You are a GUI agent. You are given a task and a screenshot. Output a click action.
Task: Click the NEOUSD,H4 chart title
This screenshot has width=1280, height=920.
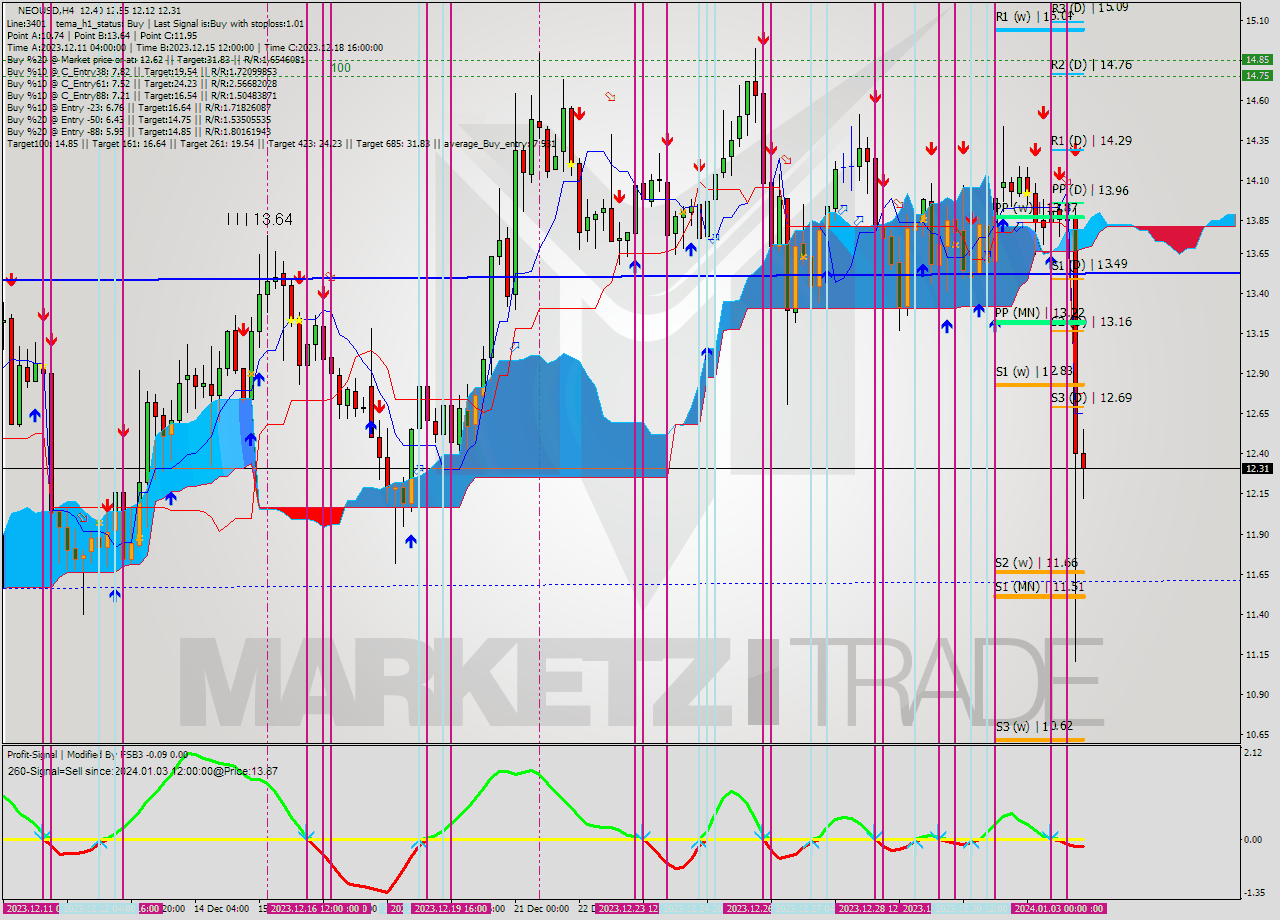(x=98, y=10)
